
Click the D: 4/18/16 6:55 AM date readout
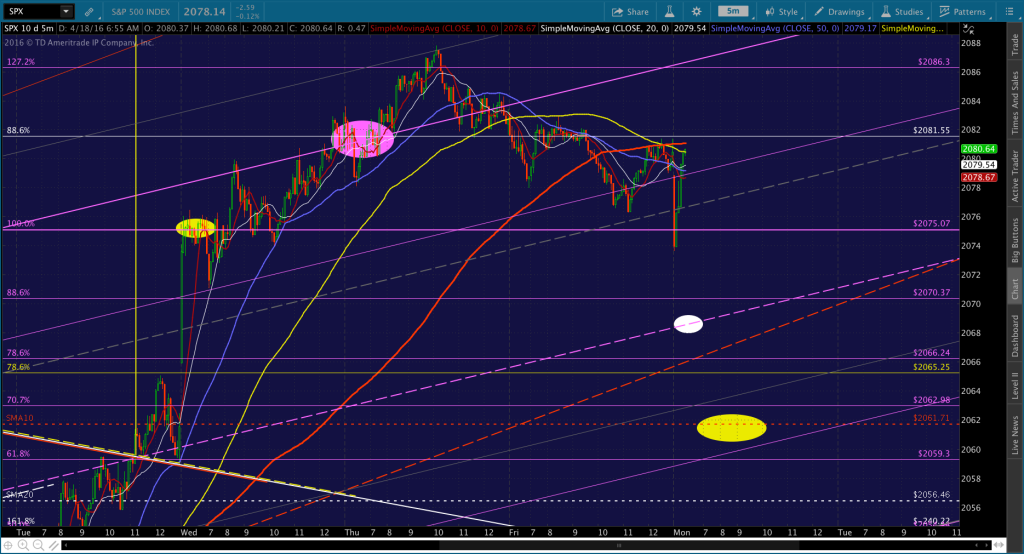(99, 29)
